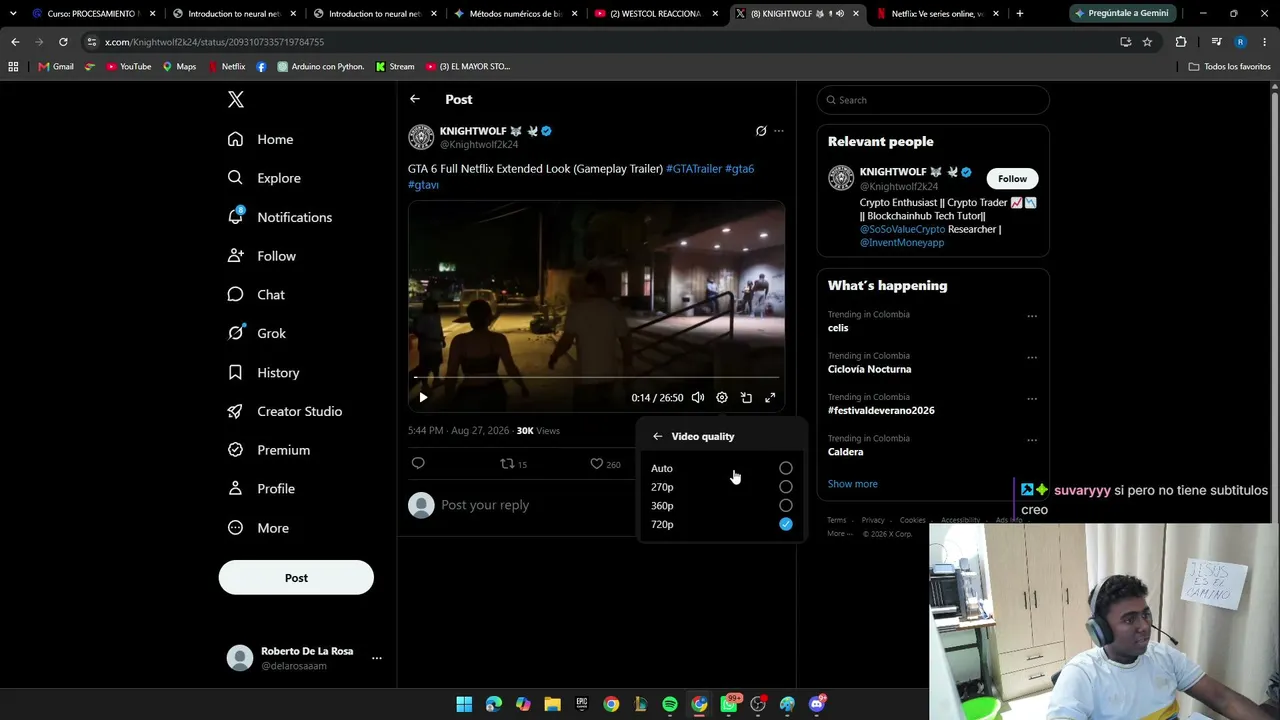The image size is (1280, 720).
Task: Go back from the Video quality menu
Action: 657,437
